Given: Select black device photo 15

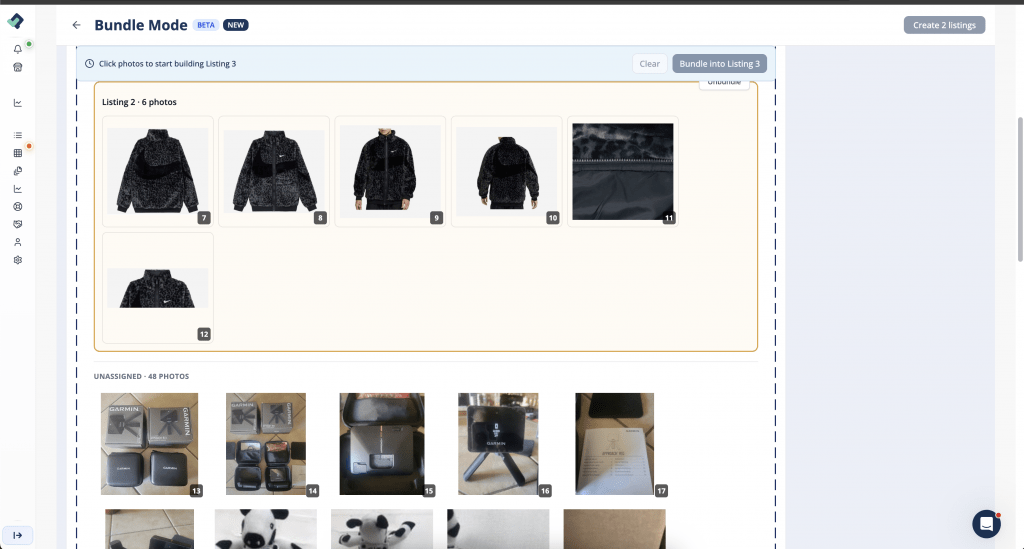Looking at the screenshot, I should (382, 444).
